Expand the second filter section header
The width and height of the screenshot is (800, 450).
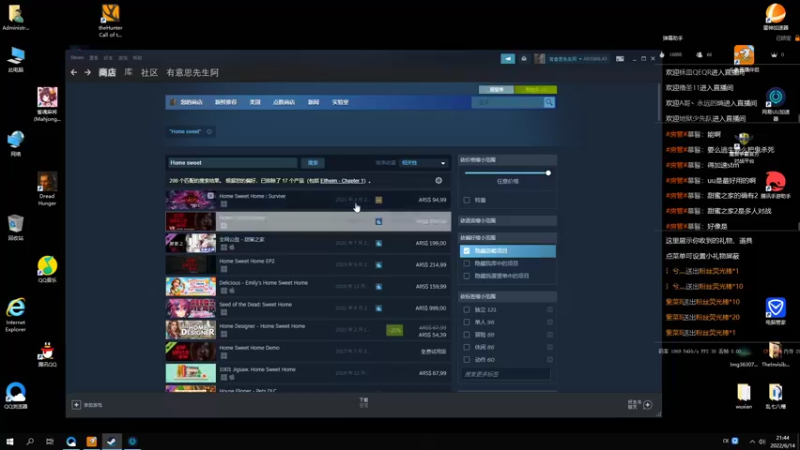507,221
